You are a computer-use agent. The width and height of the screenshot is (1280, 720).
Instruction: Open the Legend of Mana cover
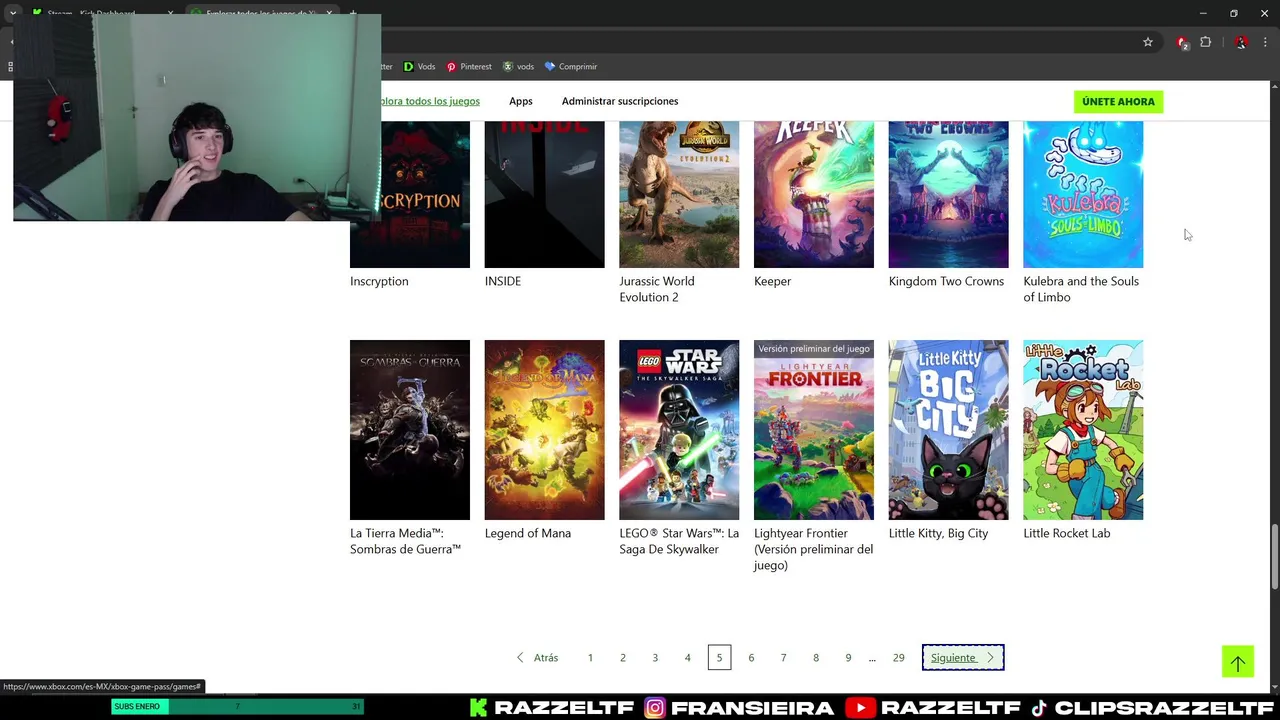pyautogui.click(x=544, y=430)
